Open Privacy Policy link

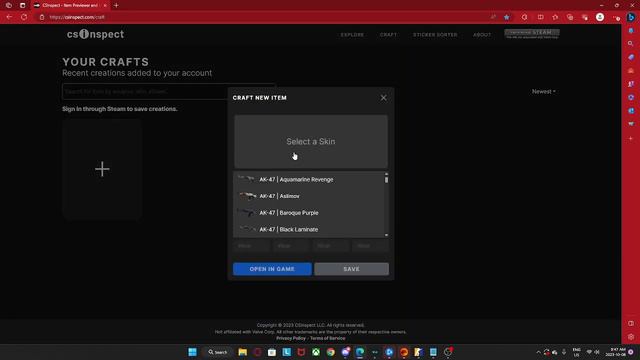tap(291, 338)
